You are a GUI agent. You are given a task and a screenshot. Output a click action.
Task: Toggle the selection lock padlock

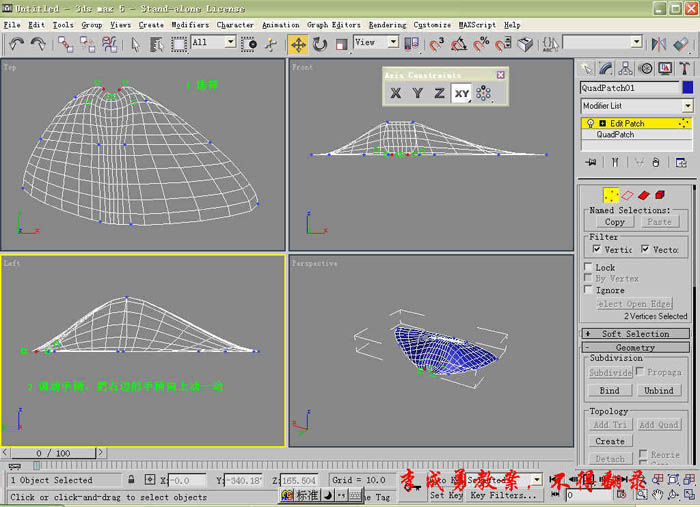(x=131, y=479)
